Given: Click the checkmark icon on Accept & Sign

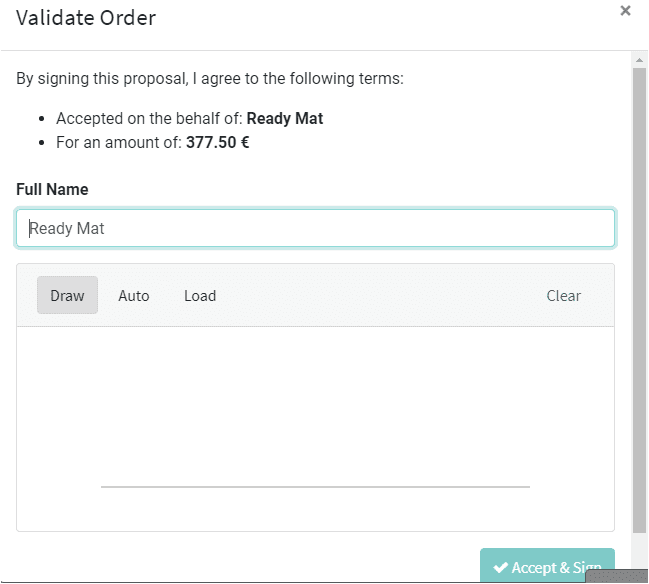Looking at the screenshot, I should [500, 567].
